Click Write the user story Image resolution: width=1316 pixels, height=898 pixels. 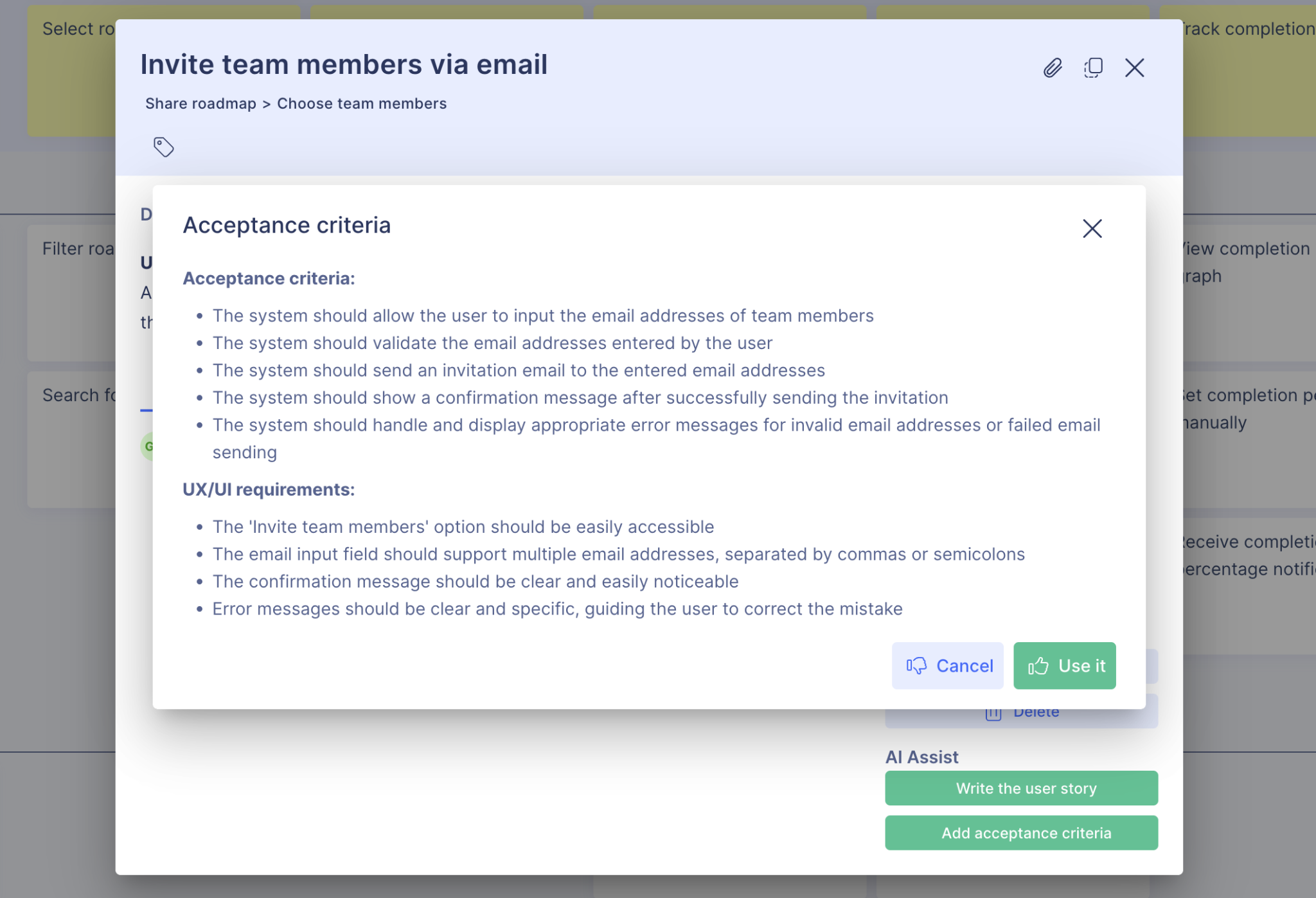point(1022,788)
